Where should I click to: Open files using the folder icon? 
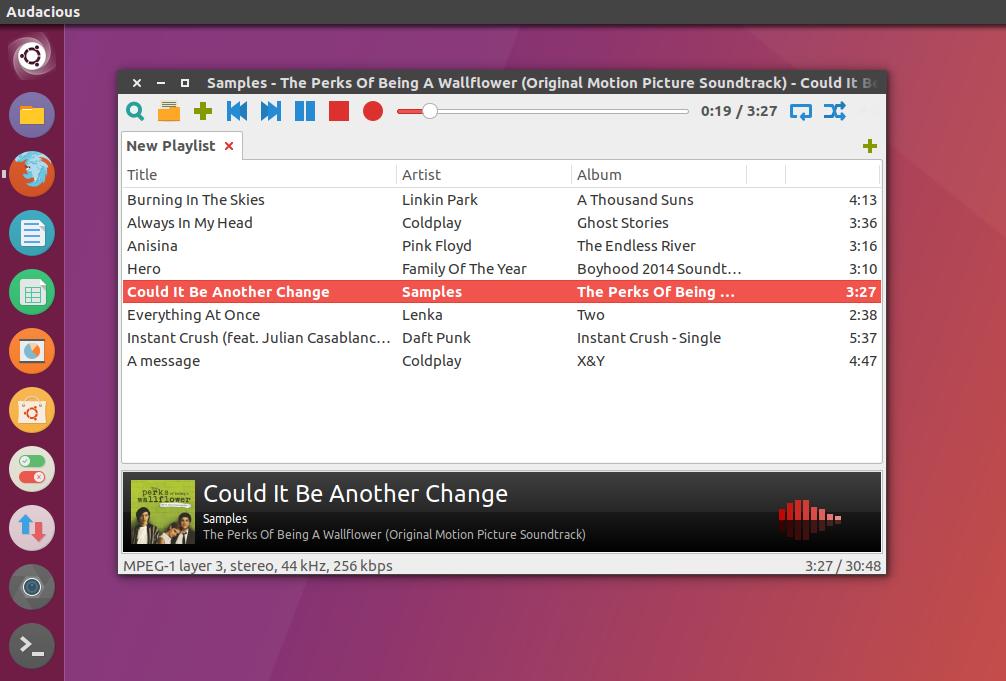click(x=168, y=111)
